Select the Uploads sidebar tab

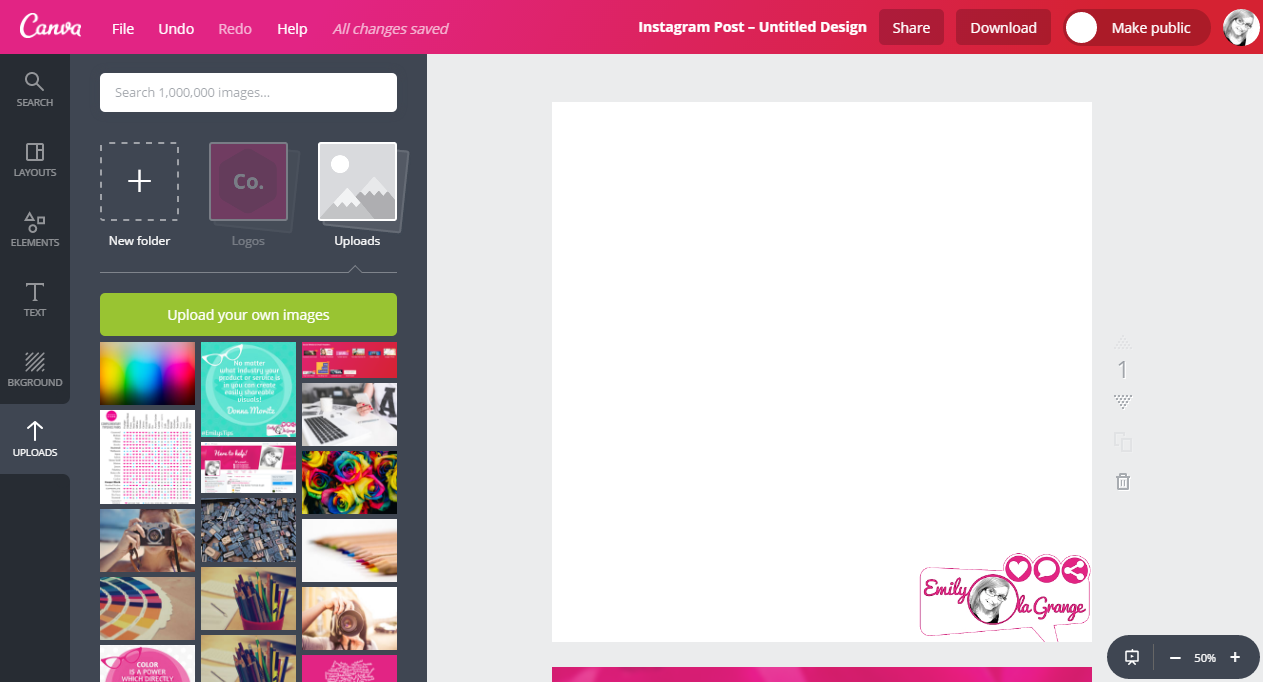pyautogui.click(x=35, y=439)
